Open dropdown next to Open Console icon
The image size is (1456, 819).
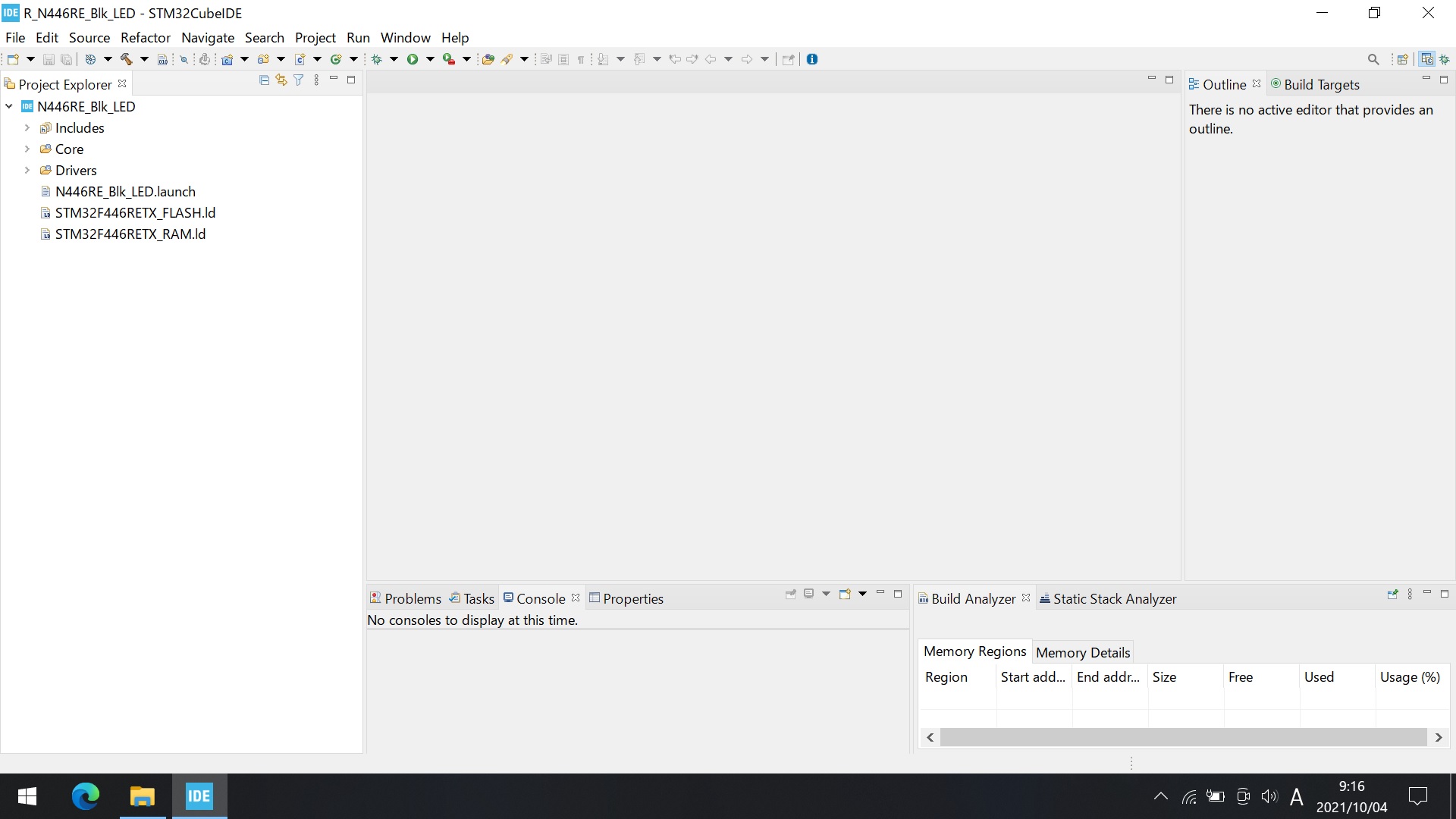(863, 594)
